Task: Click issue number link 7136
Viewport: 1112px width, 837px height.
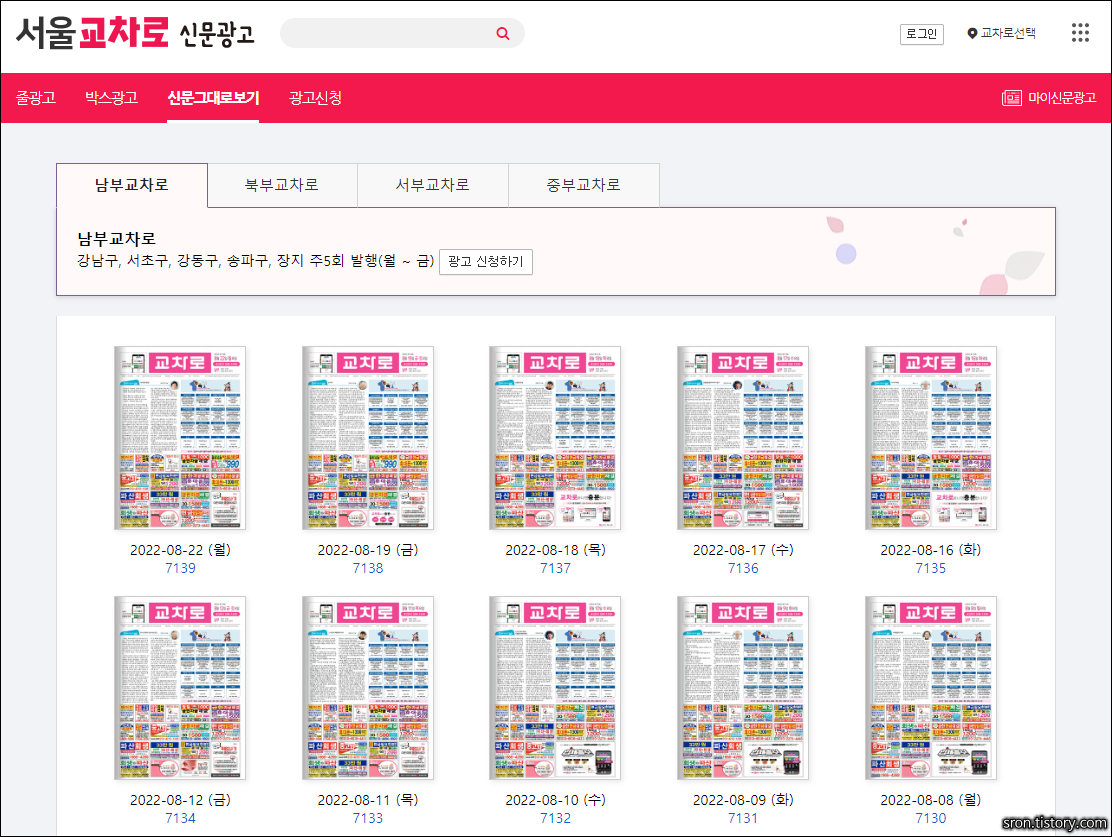Action: pos(743,568)
